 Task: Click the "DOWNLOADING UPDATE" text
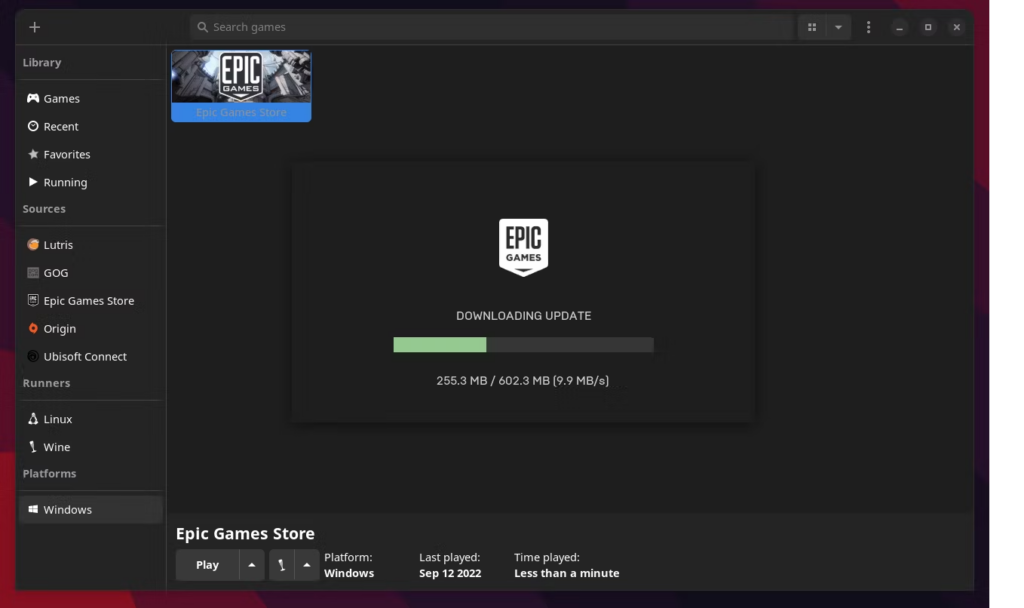(524, 316)
